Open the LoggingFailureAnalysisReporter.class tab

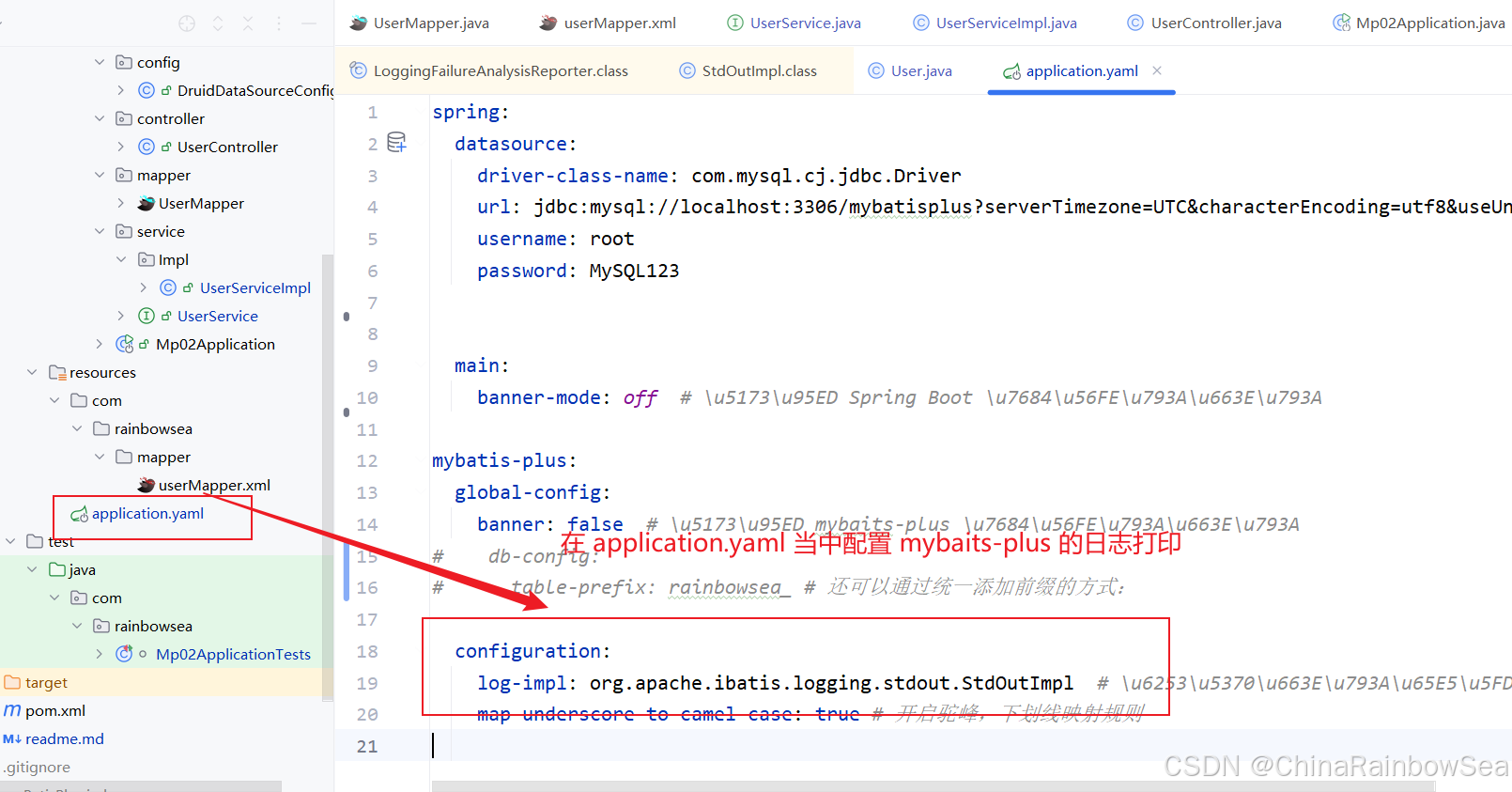coord(488,70)
